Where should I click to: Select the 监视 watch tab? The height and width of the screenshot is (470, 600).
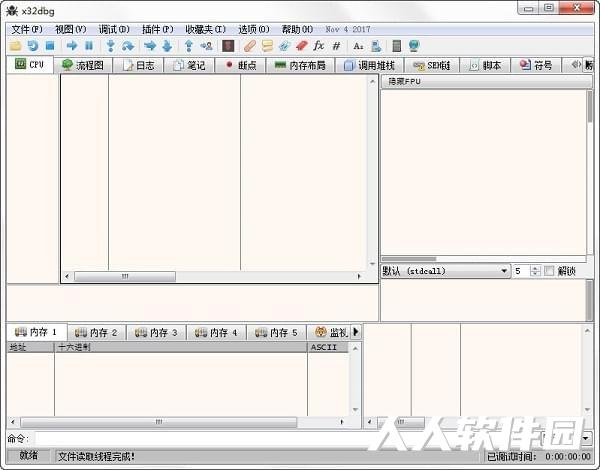[330, 333]
